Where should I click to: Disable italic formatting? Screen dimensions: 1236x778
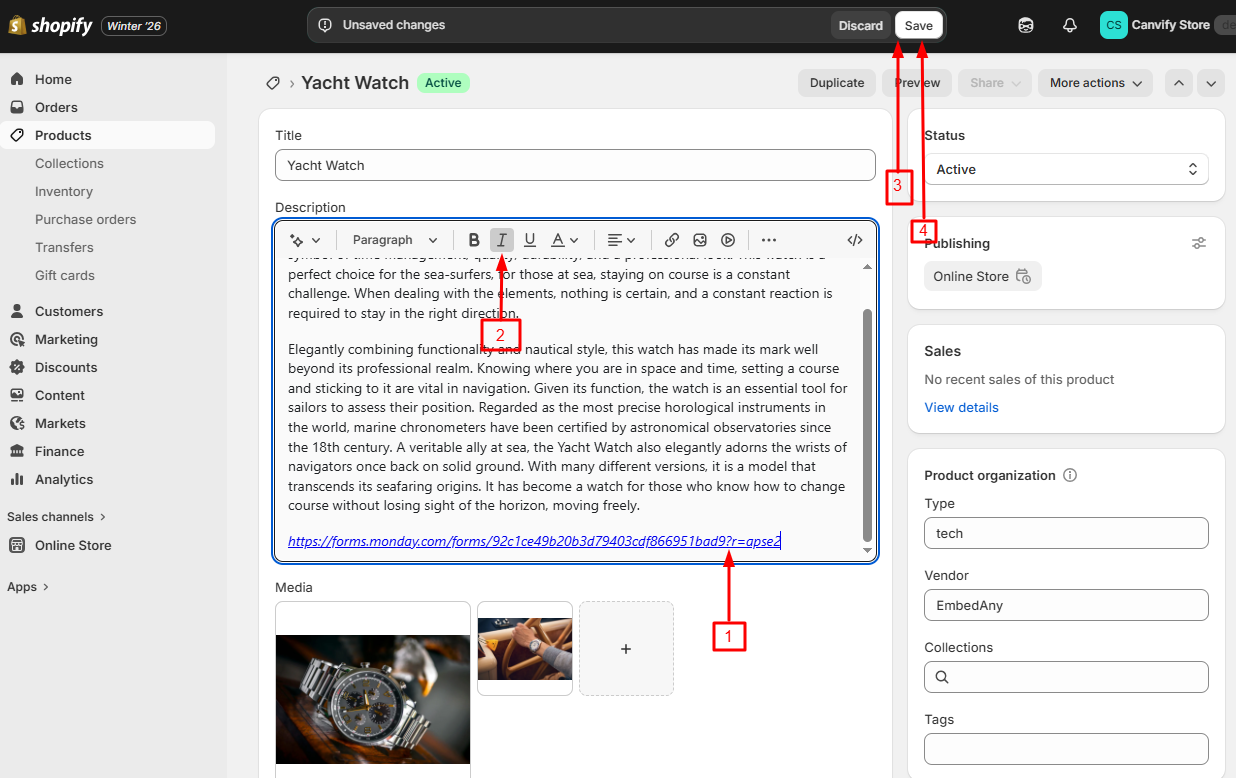[501, 239]
